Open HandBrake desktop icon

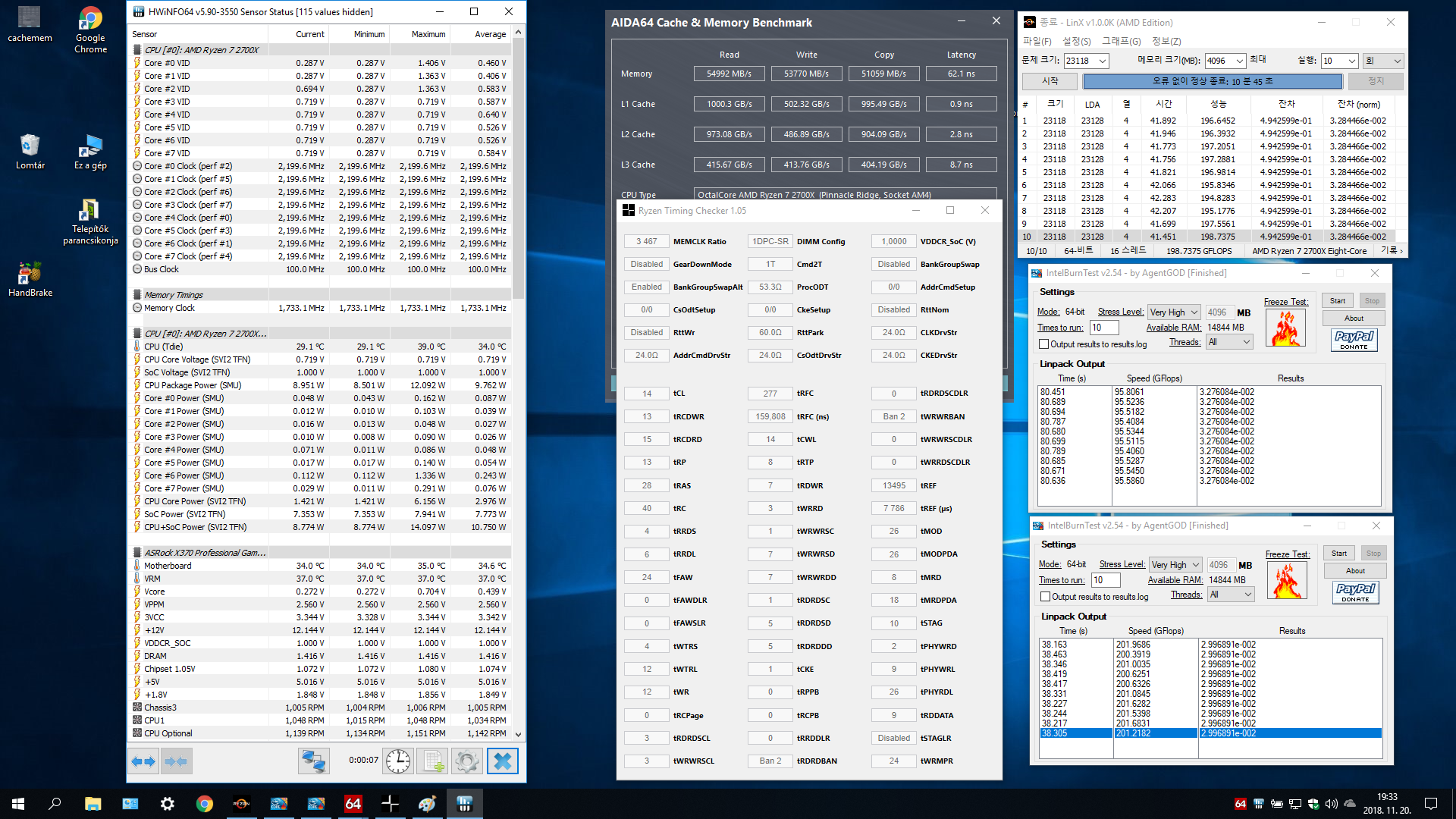coord(30,279)
